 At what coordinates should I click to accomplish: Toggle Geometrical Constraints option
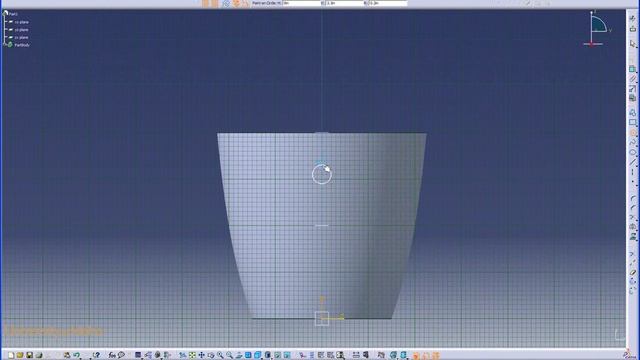(x=236, y=3)
